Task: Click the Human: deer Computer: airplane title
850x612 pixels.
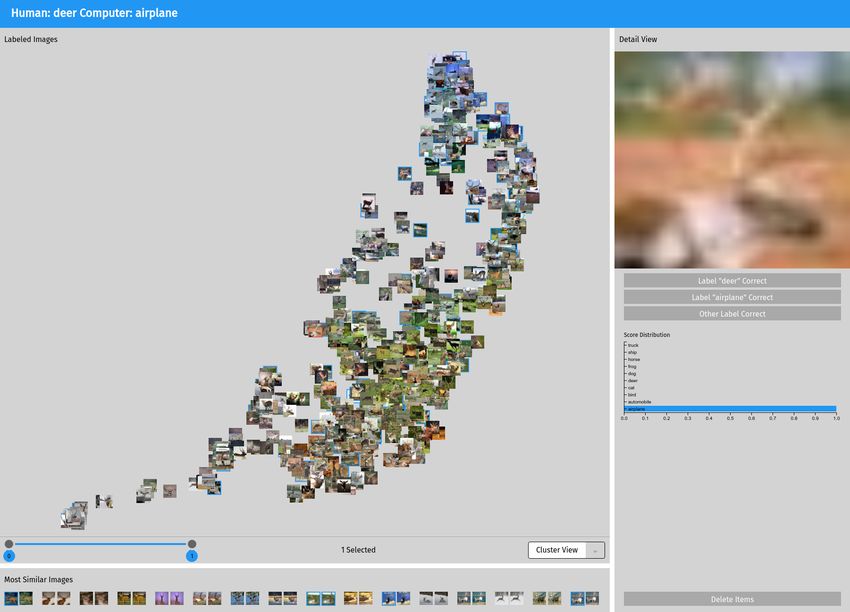Action: pos(94,13)
